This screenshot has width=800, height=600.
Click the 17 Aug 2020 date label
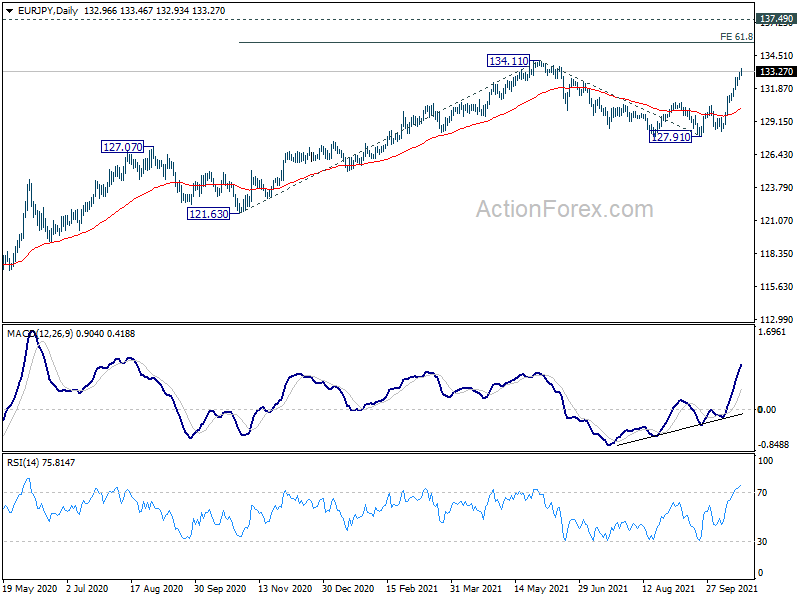click(156, 588)
